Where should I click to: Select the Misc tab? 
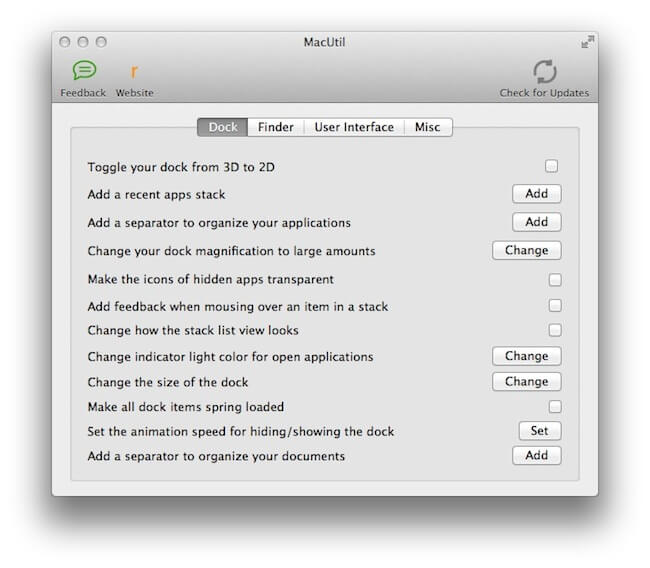click(x=428, y=127)
